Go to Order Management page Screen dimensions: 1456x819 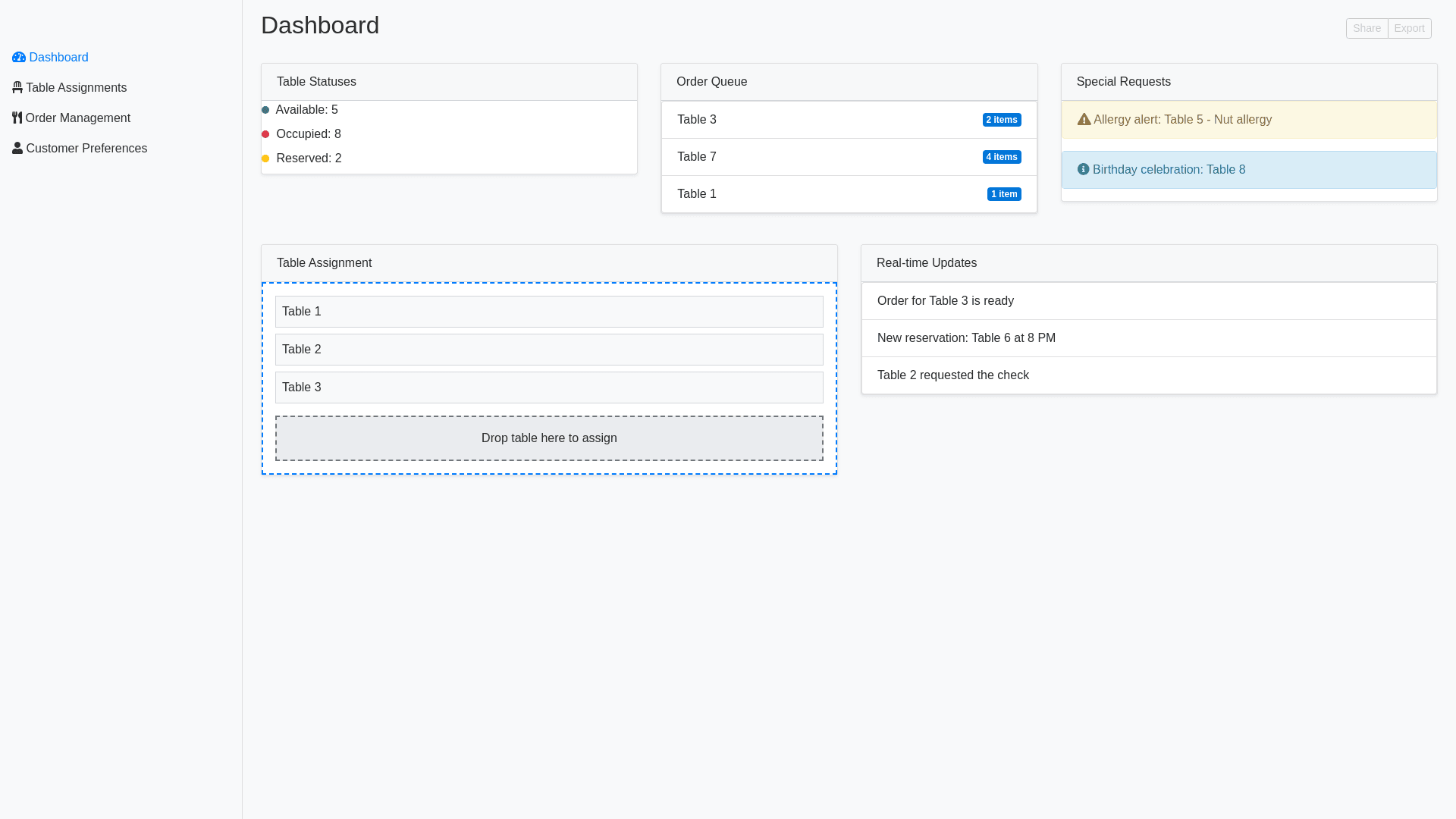[x=77, y=118]
